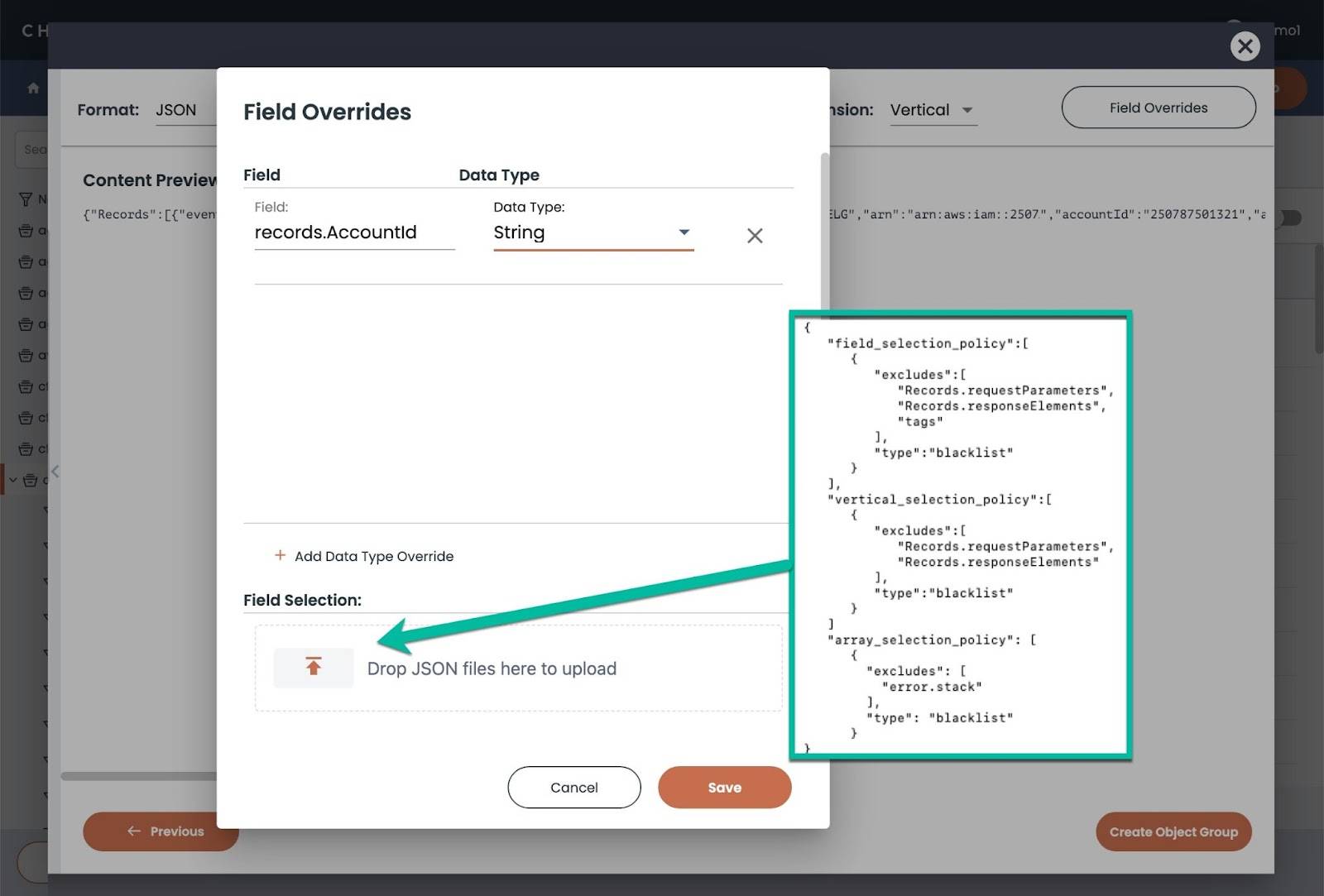Click Add Data Type Override
Screen dimensions: 1324x896
(363, 556)
